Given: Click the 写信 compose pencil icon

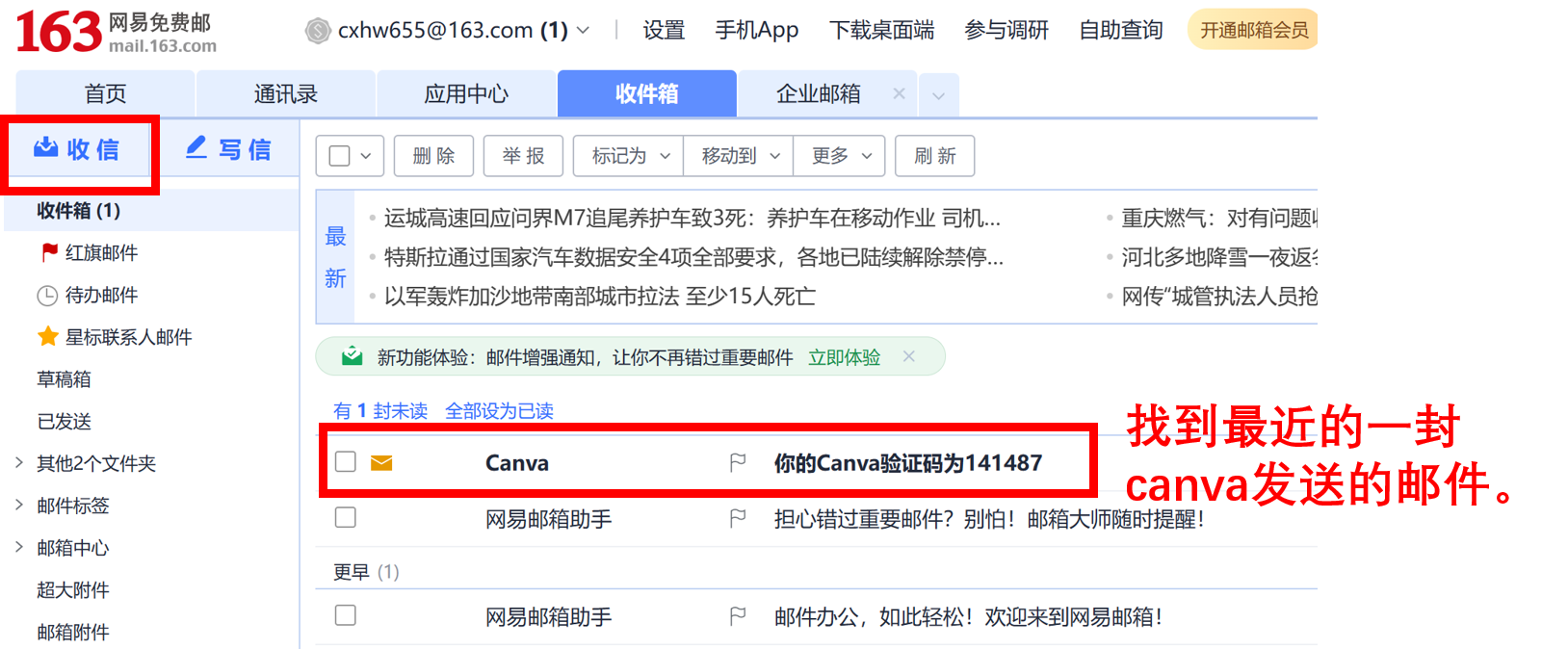Looking at the screenshot, I should (x=196, y=147).
